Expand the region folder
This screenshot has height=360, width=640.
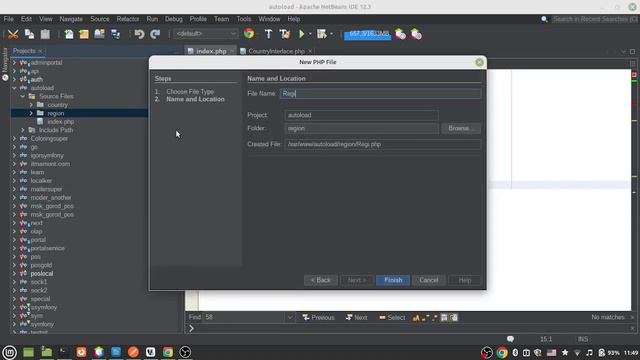click(x=31, y=113)
